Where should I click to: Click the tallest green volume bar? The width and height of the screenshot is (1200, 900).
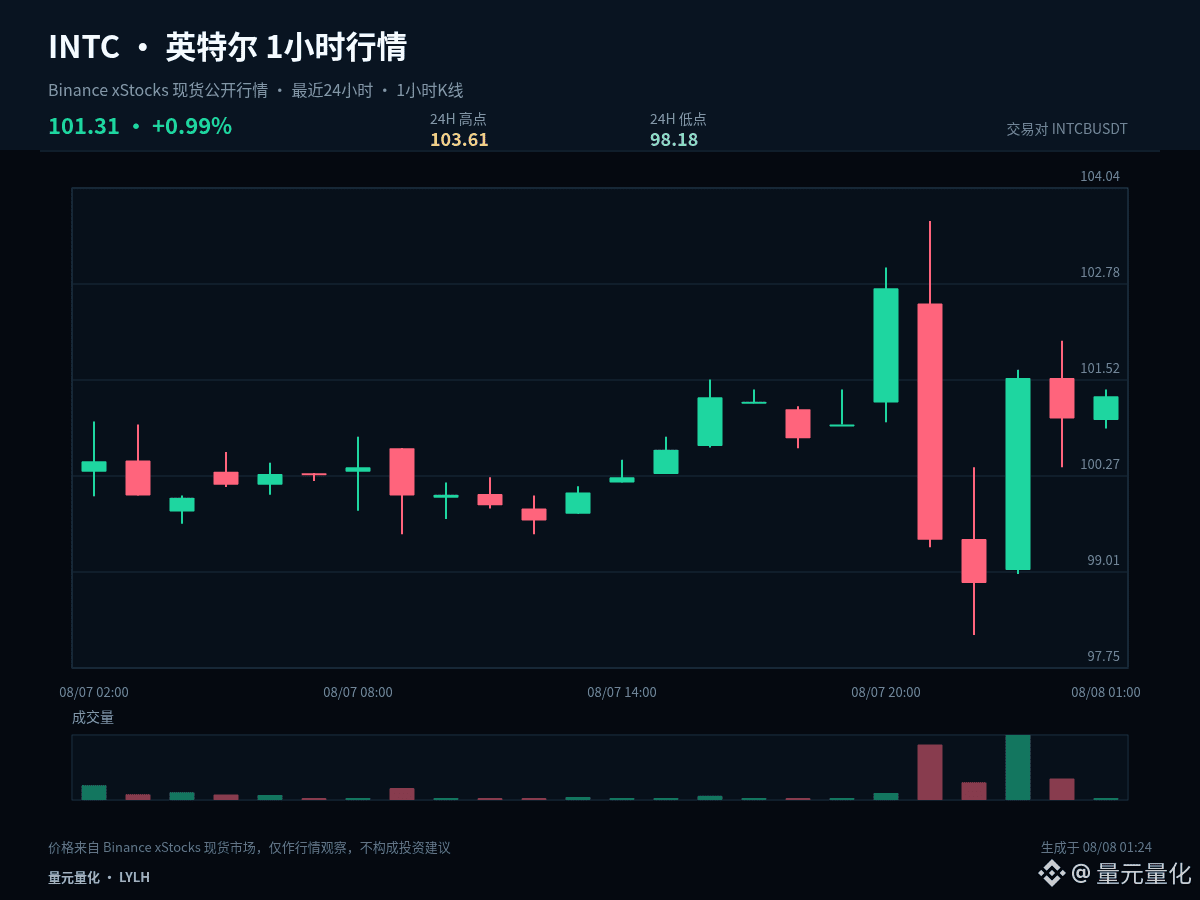(x=1018, y=767)
